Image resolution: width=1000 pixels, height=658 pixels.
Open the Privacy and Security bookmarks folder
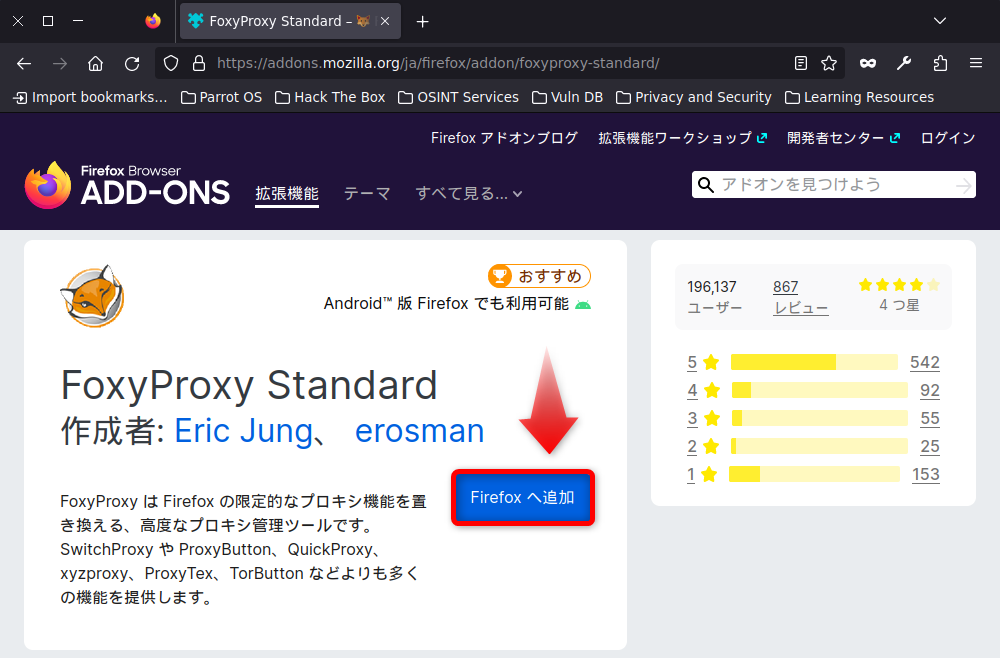[694, 98]
